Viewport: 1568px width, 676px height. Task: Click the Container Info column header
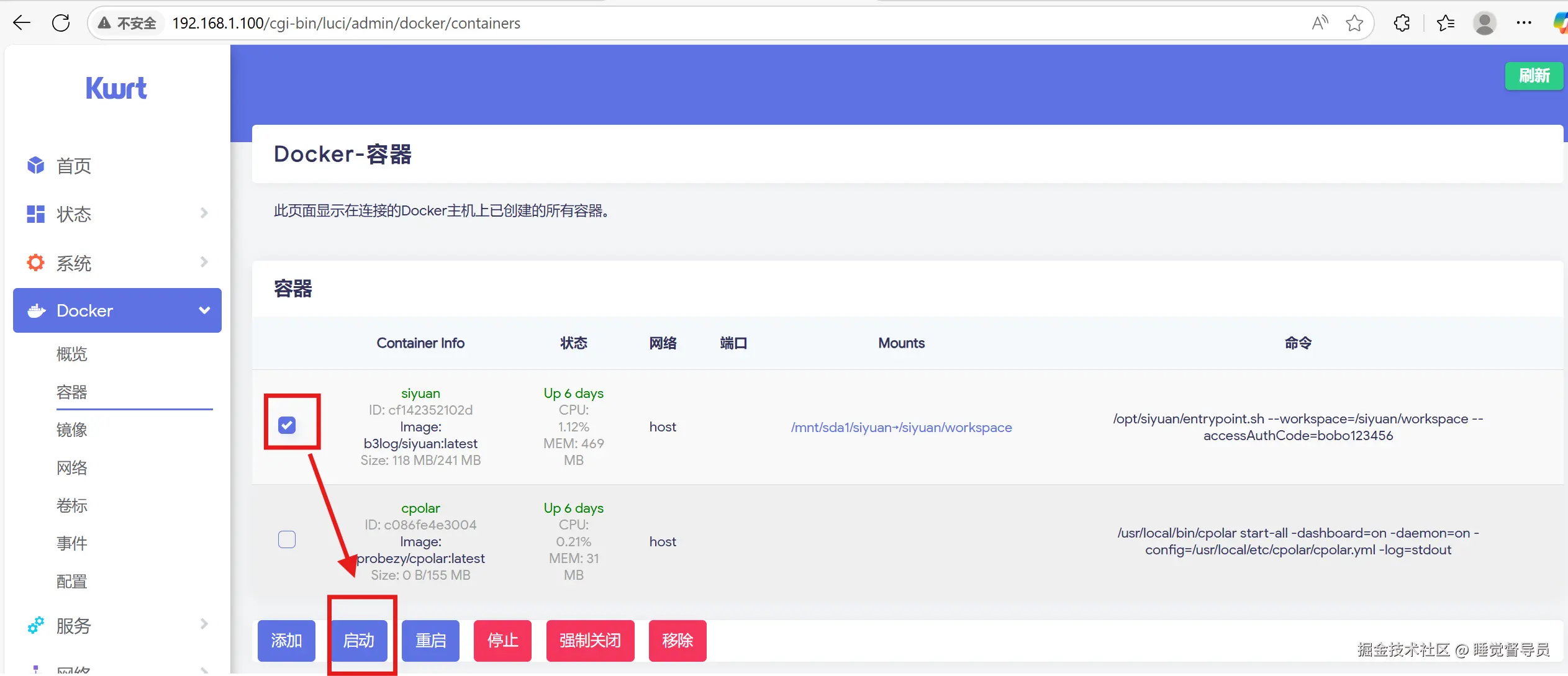[420, 343]
